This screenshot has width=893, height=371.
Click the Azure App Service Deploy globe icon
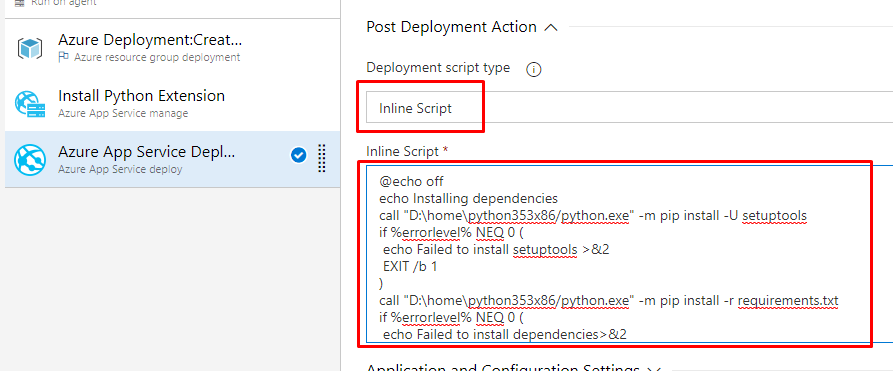[30, 159]
